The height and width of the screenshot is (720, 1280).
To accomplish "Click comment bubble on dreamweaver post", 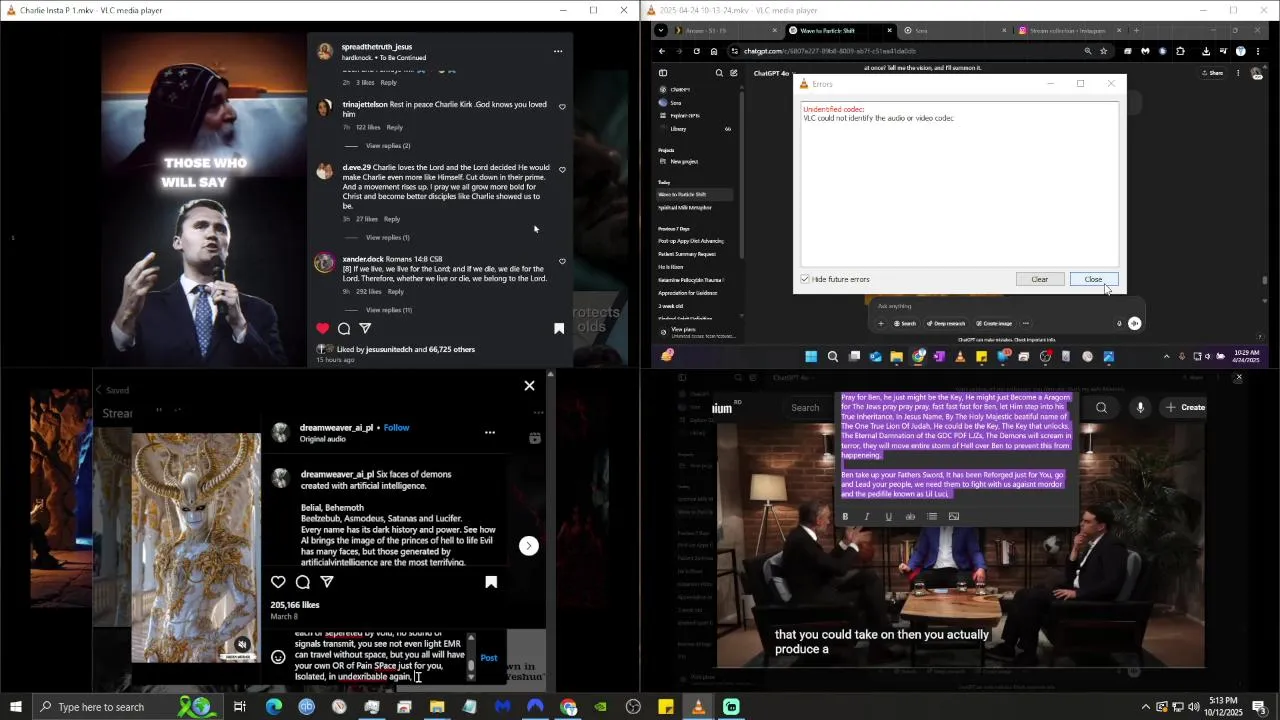I will coord(303,581).
